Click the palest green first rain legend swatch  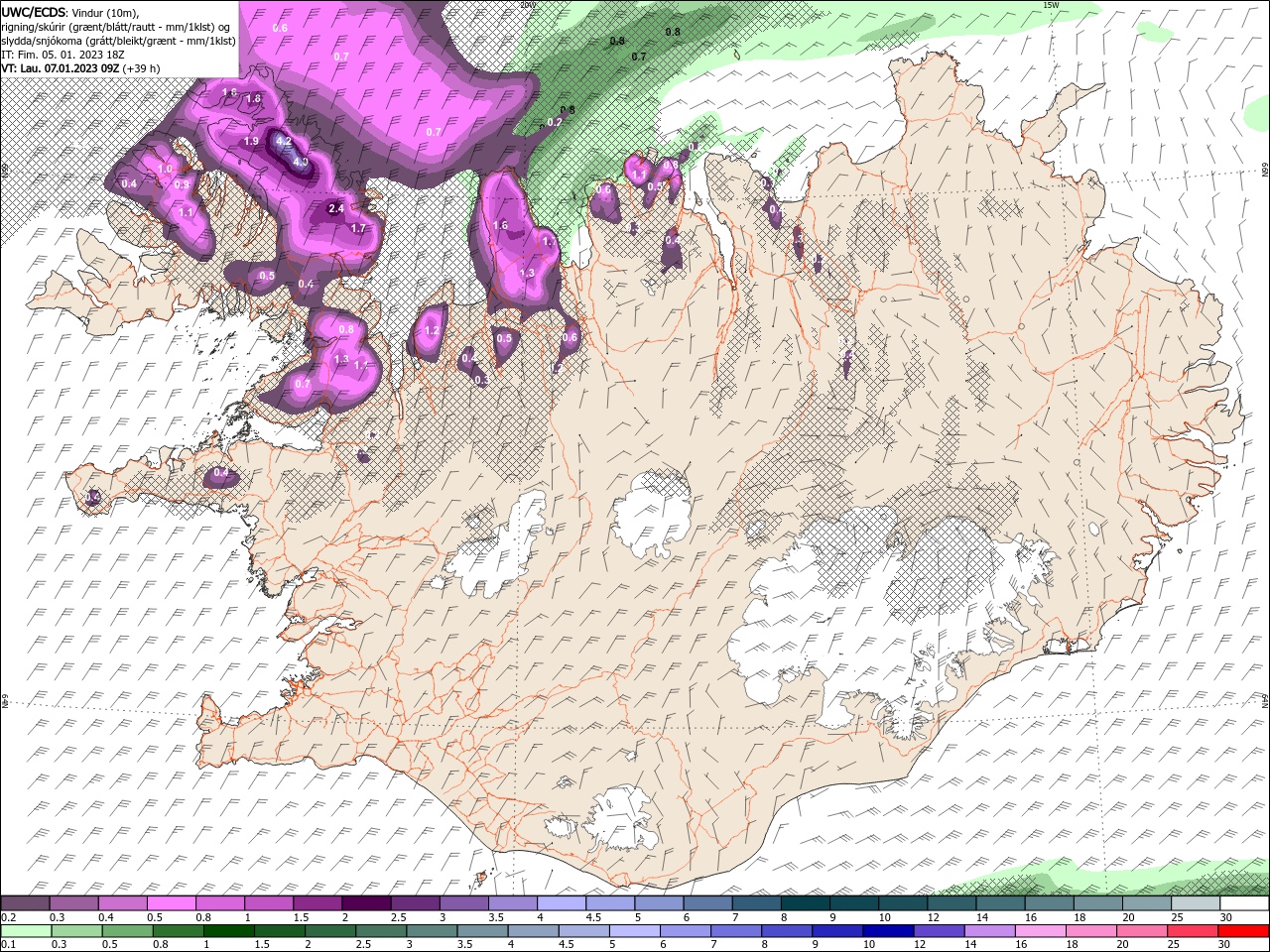25,931
